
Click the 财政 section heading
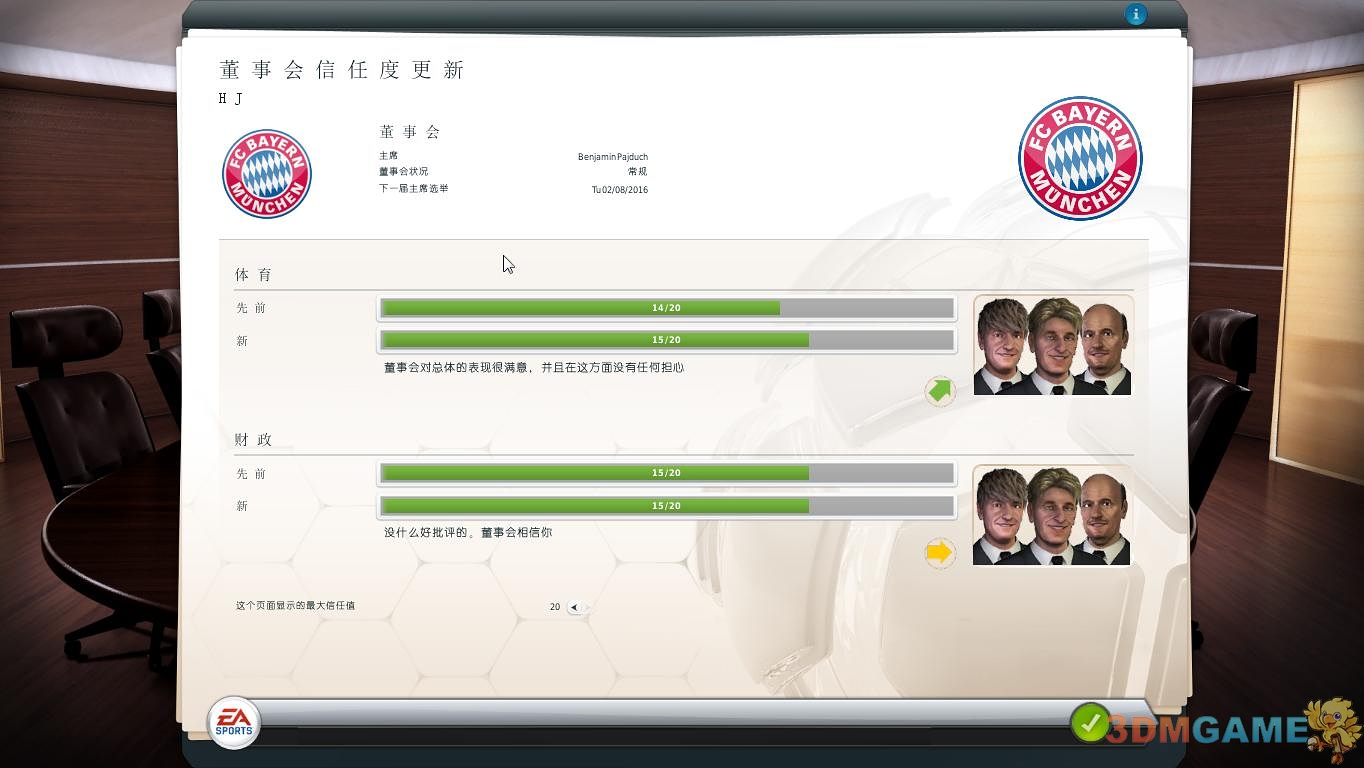253,440
